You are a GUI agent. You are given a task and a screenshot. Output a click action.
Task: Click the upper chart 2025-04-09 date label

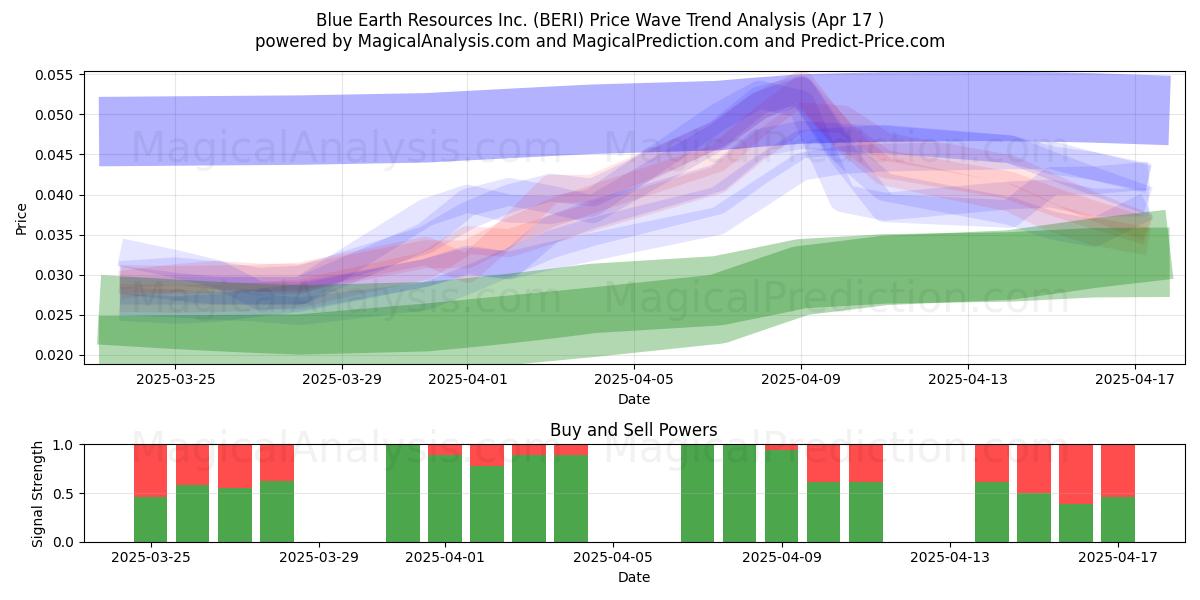801,379
